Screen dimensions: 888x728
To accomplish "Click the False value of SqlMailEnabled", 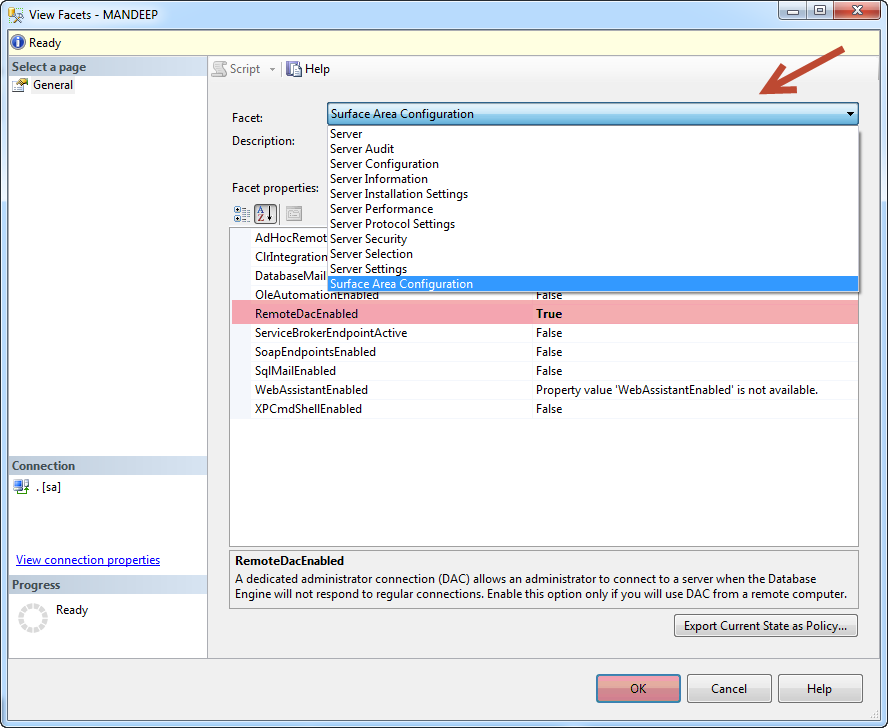I will click(x=549, y=371).
